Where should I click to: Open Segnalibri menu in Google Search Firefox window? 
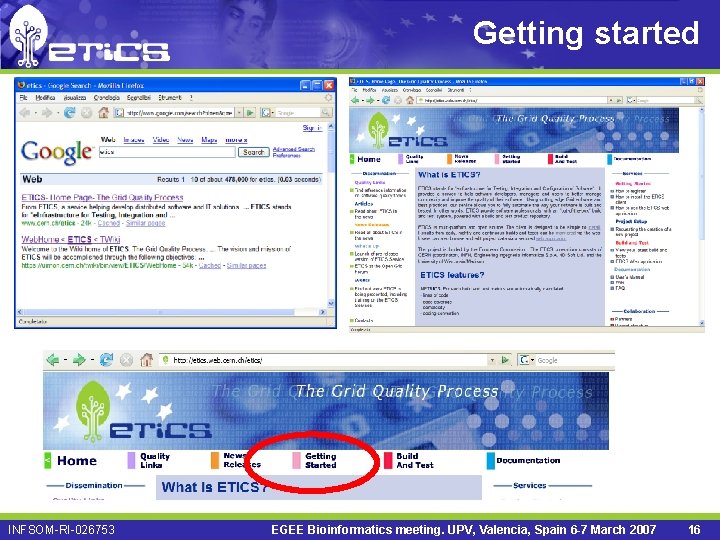(x=139, y=98)
